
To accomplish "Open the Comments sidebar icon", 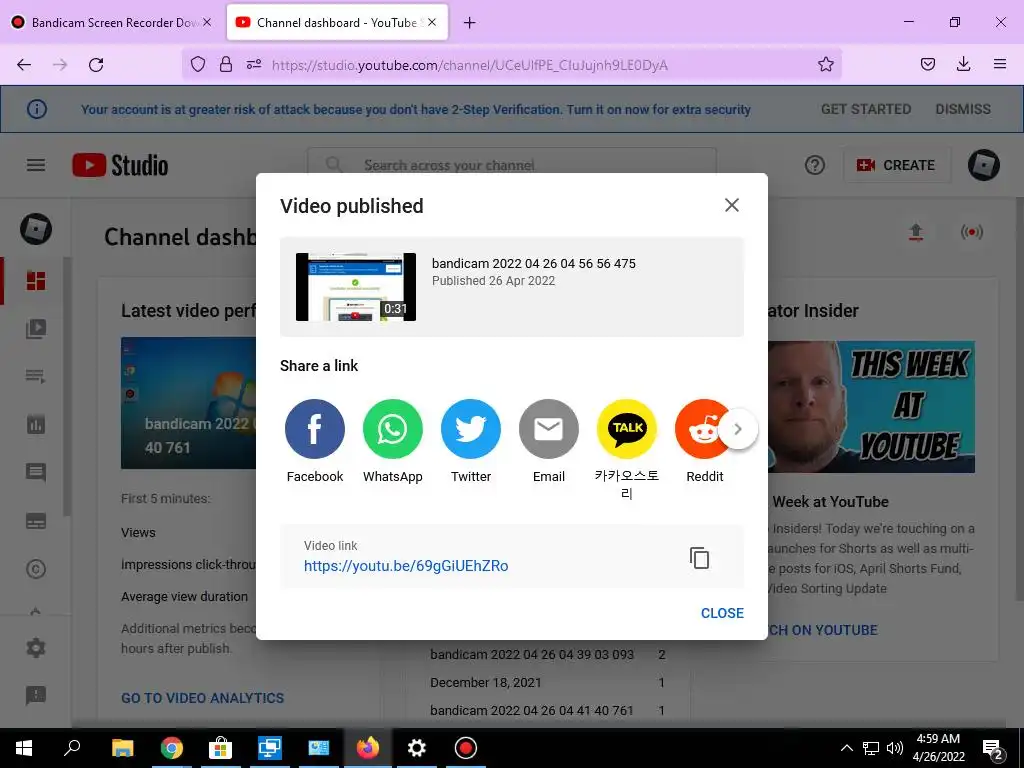I will 36,472.
